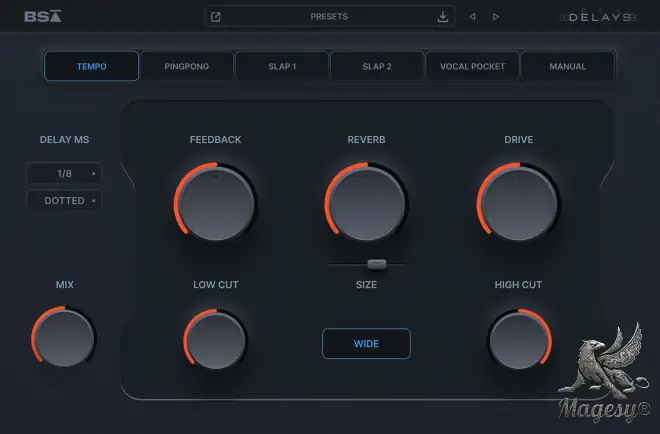
Task: Go to previous preset arrow
Action: 472,16
